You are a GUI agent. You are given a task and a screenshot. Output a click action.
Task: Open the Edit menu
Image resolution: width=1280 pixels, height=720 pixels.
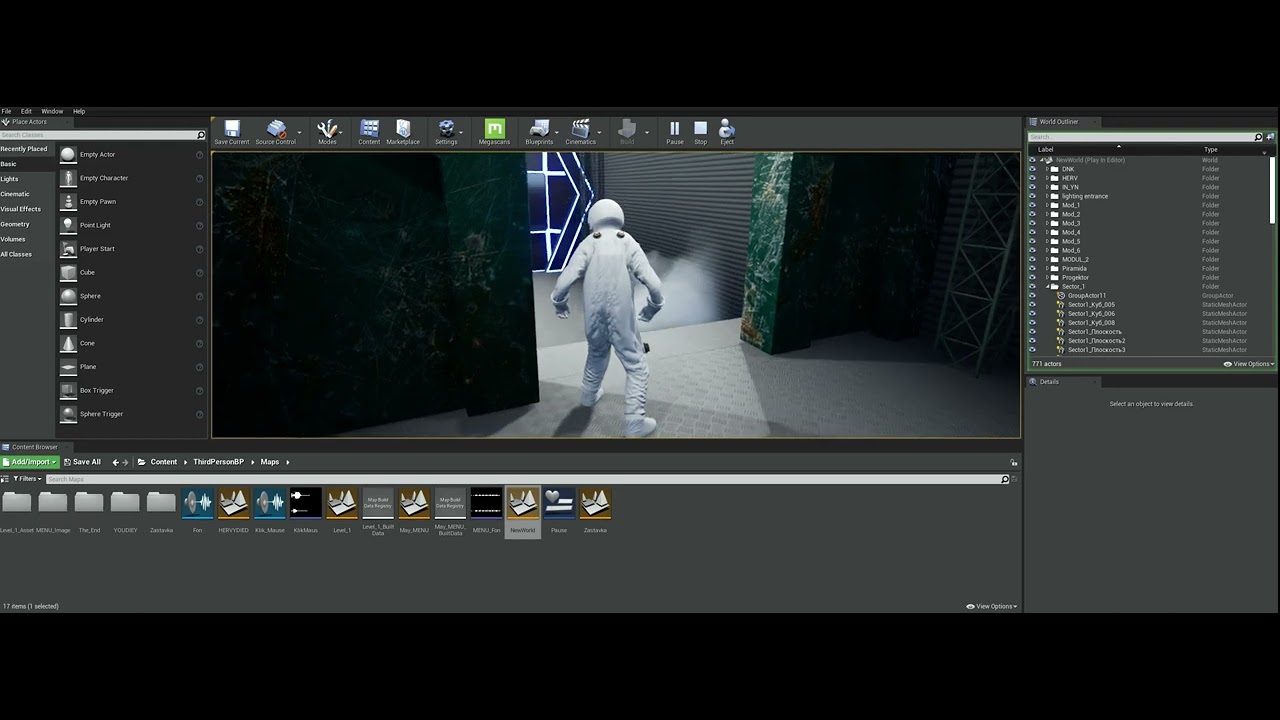click(x=26, y=111)
